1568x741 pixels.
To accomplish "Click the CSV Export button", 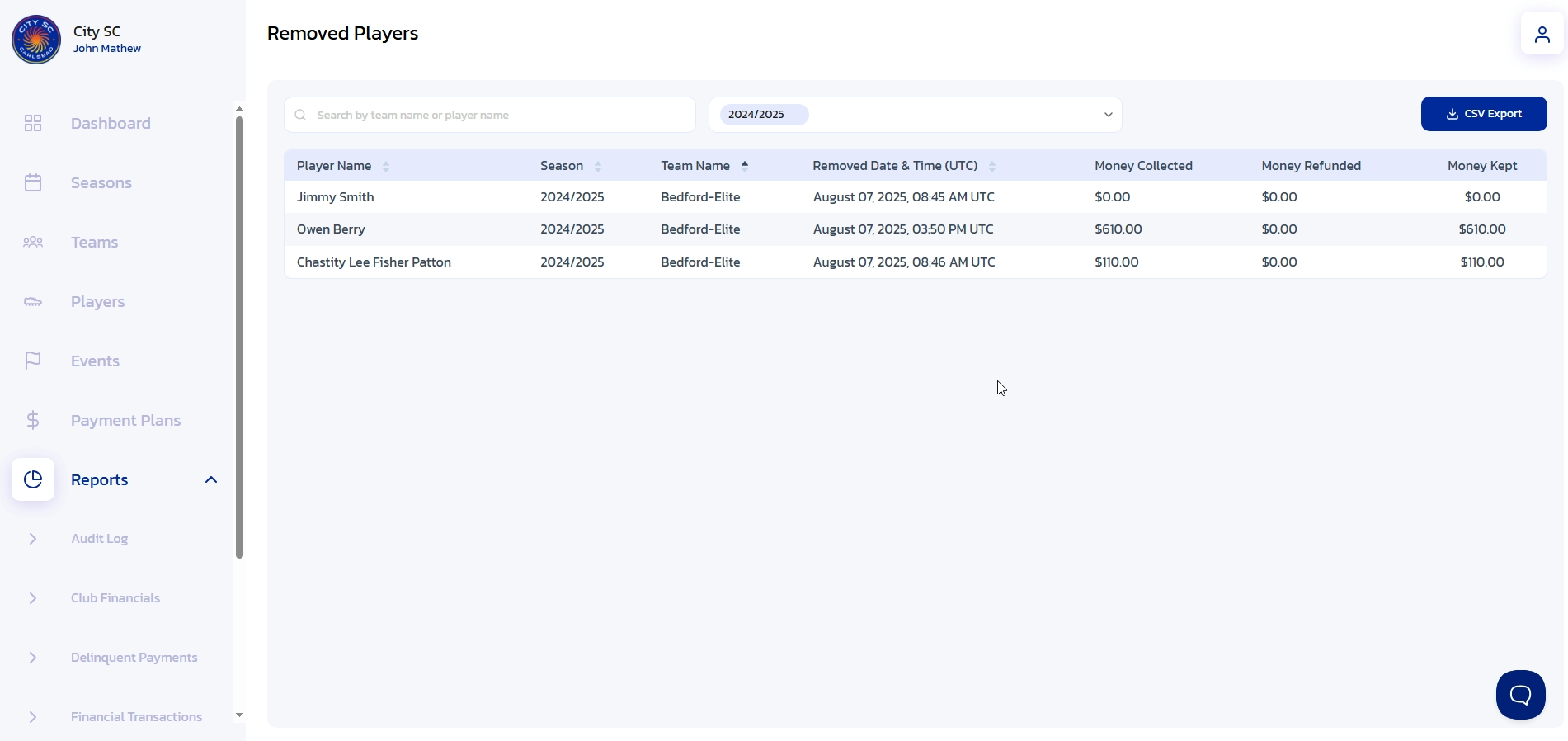I will [1483, 114].
